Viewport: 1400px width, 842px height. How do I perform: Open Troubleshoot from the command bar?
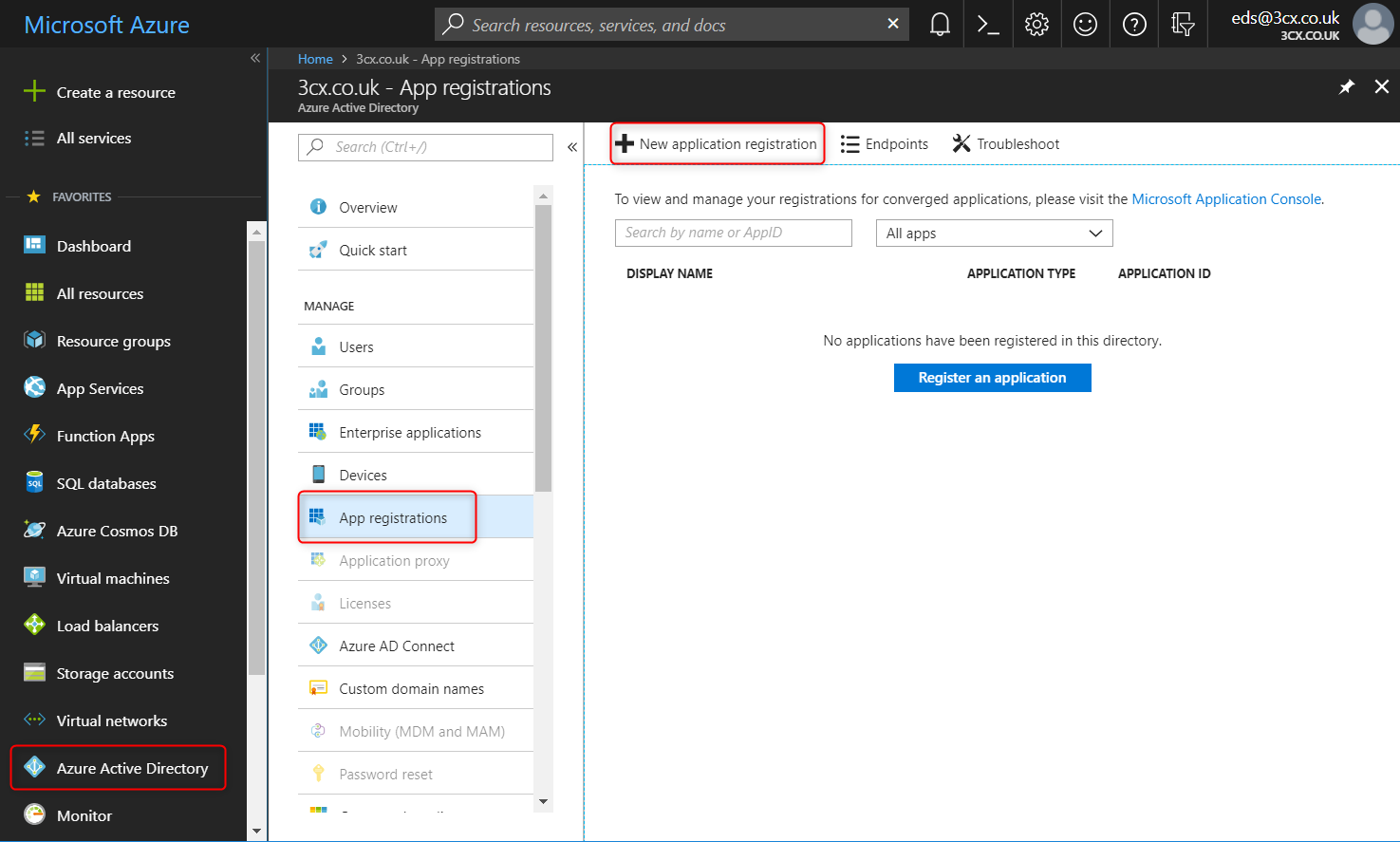point(1005,143)
